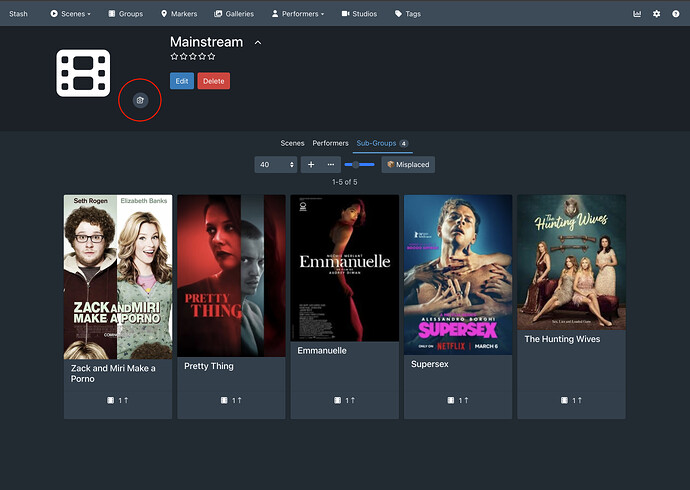Set the fifth rating star for Mainstream
The image size is (690, 490).
click(x=212, y=56)
